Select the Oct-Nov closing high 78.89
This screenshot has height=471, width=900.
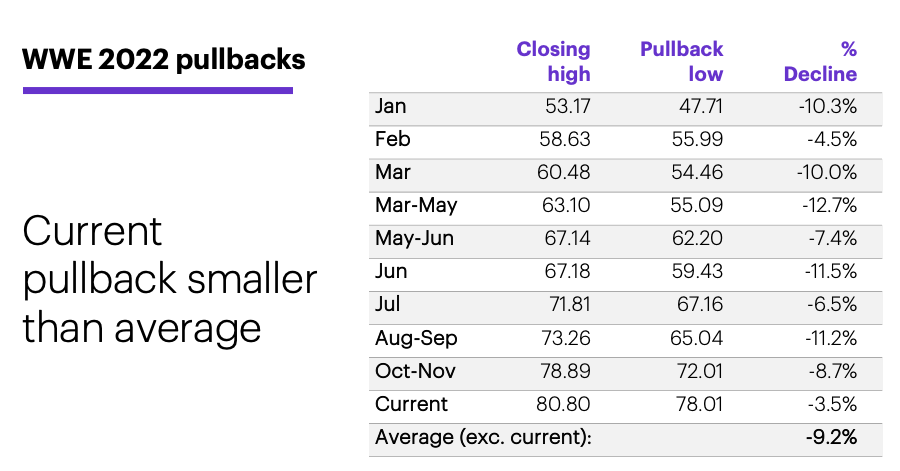click(x=565, y=371)
